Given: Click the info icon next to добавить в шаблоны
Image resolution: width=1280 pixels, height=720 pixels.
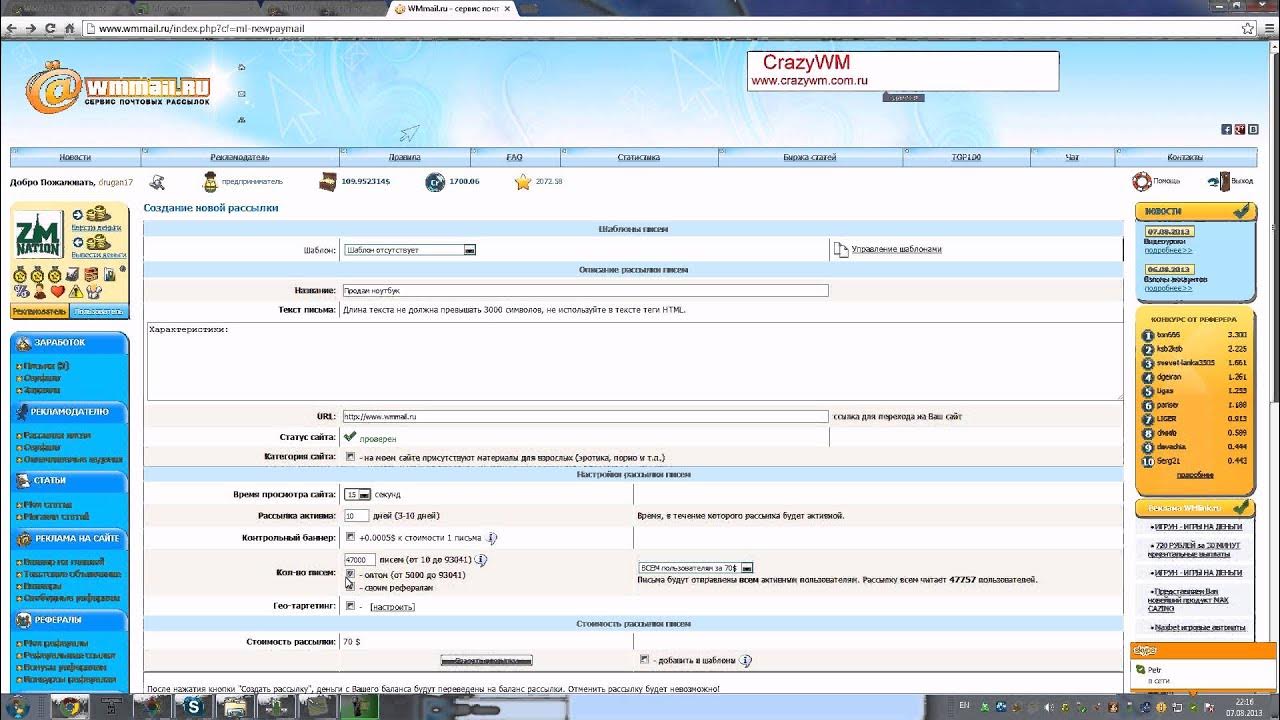Looking at the screenshot, I should pos(745,661).
